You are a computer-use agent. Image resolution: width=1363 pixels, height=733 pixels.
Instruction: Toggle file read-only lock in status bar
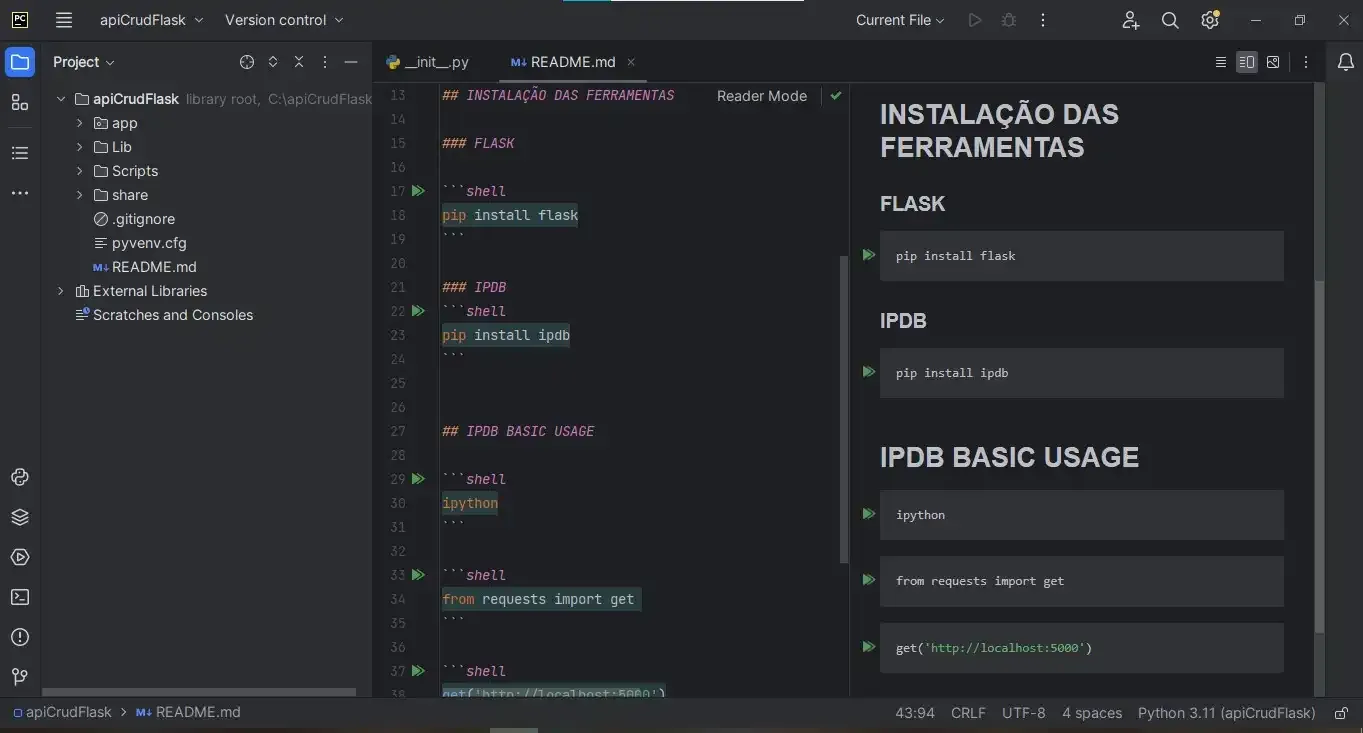point(1342,713)
